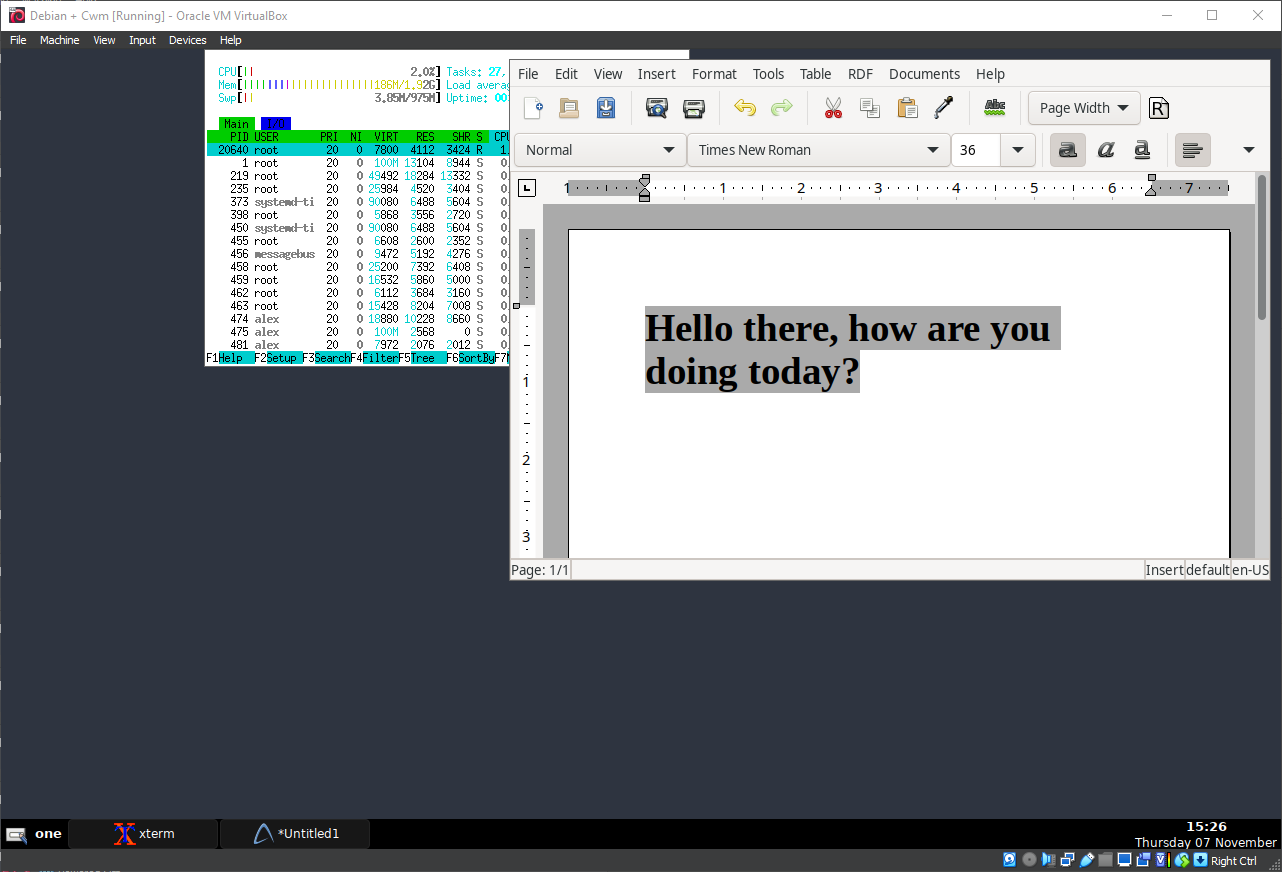Click the font size input field
Viewport: 1282px width, 872px height.
tap(976, 150)
